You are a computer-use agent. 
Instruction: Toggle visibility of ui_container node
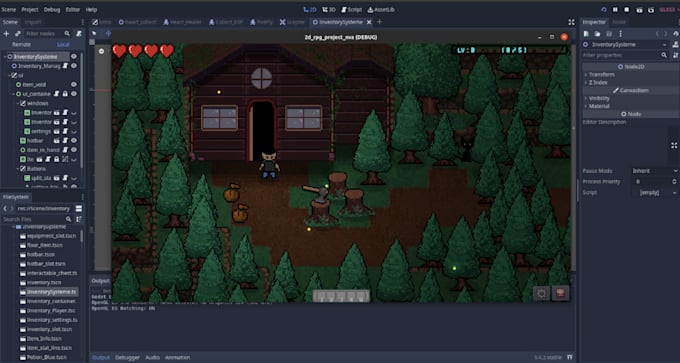74,94
